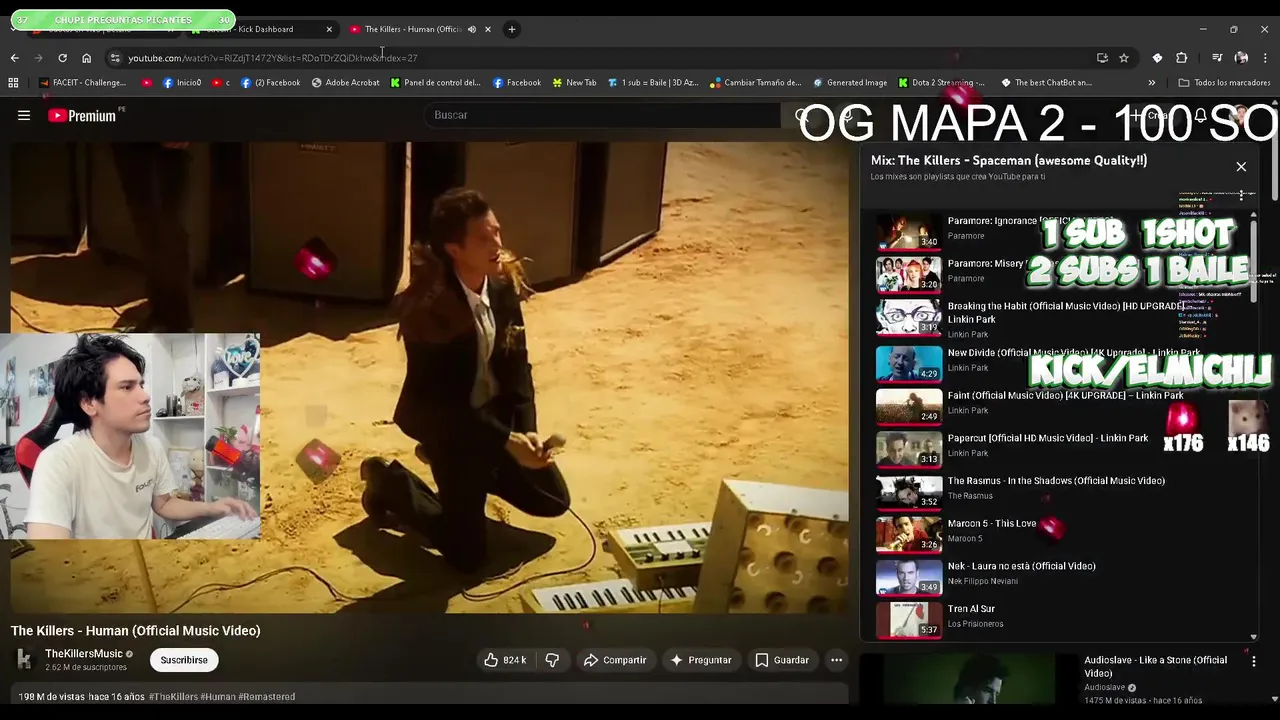Open the 1 sub = Baile bookmark
The width and height of the screenshot is (1280, 720).
653,83
